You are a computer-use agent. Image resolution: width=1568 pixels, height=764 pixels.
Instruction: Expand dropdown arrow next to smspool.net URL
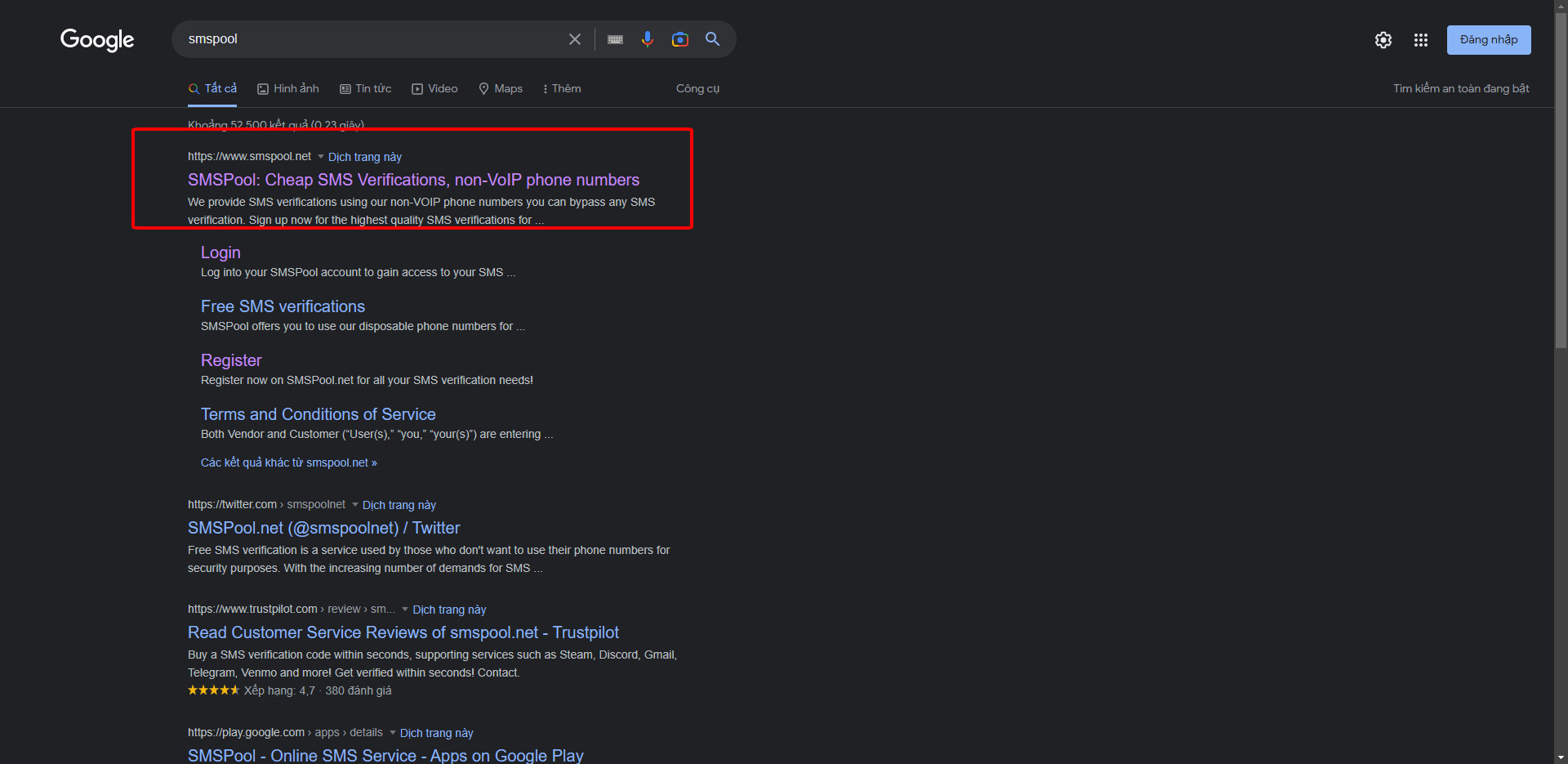tap(321, 157)
